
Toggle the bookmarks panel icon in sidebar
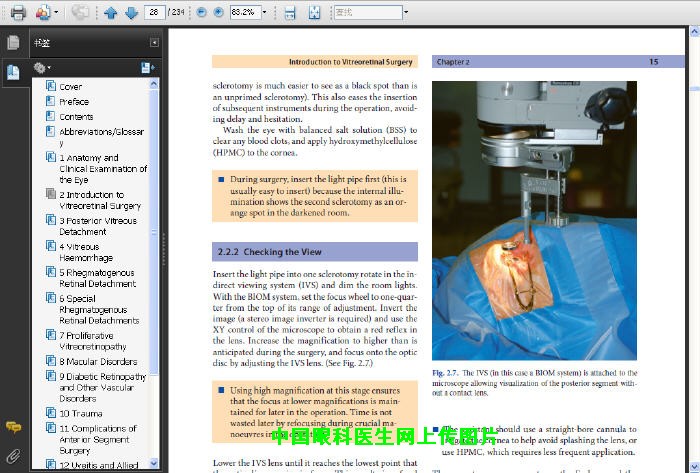pos(13,71)
